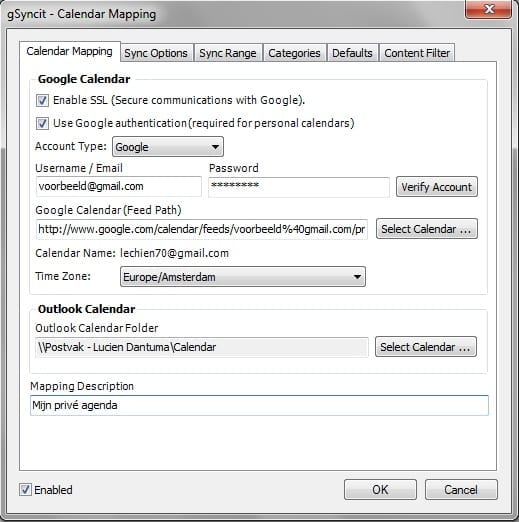Click Select Calendar next to the Feed Path
This screenshot has height=522, width=519.
pos(427,229)
